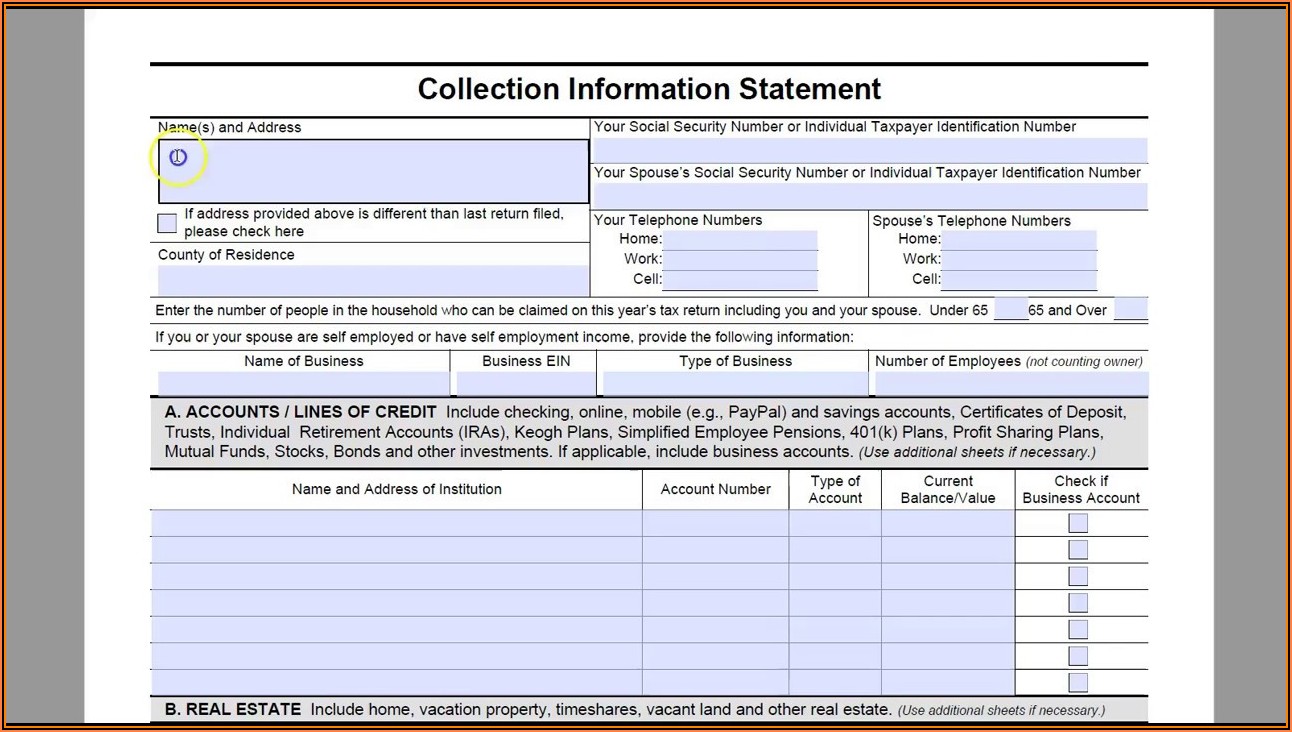Click the Name(s) and Address field
This screenshot has width=1292, height=732.
[373, 172]
